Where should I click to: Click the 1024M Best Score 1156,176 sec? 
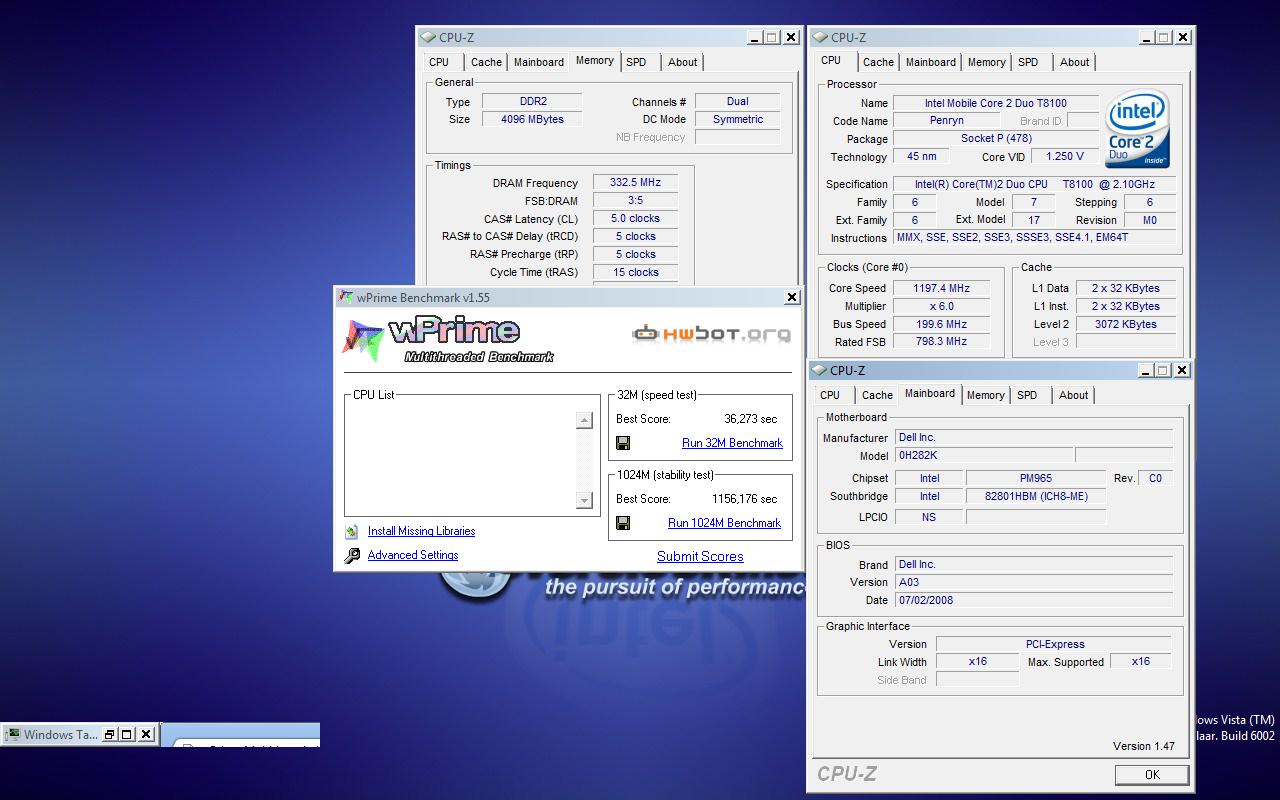coord(744,499)
